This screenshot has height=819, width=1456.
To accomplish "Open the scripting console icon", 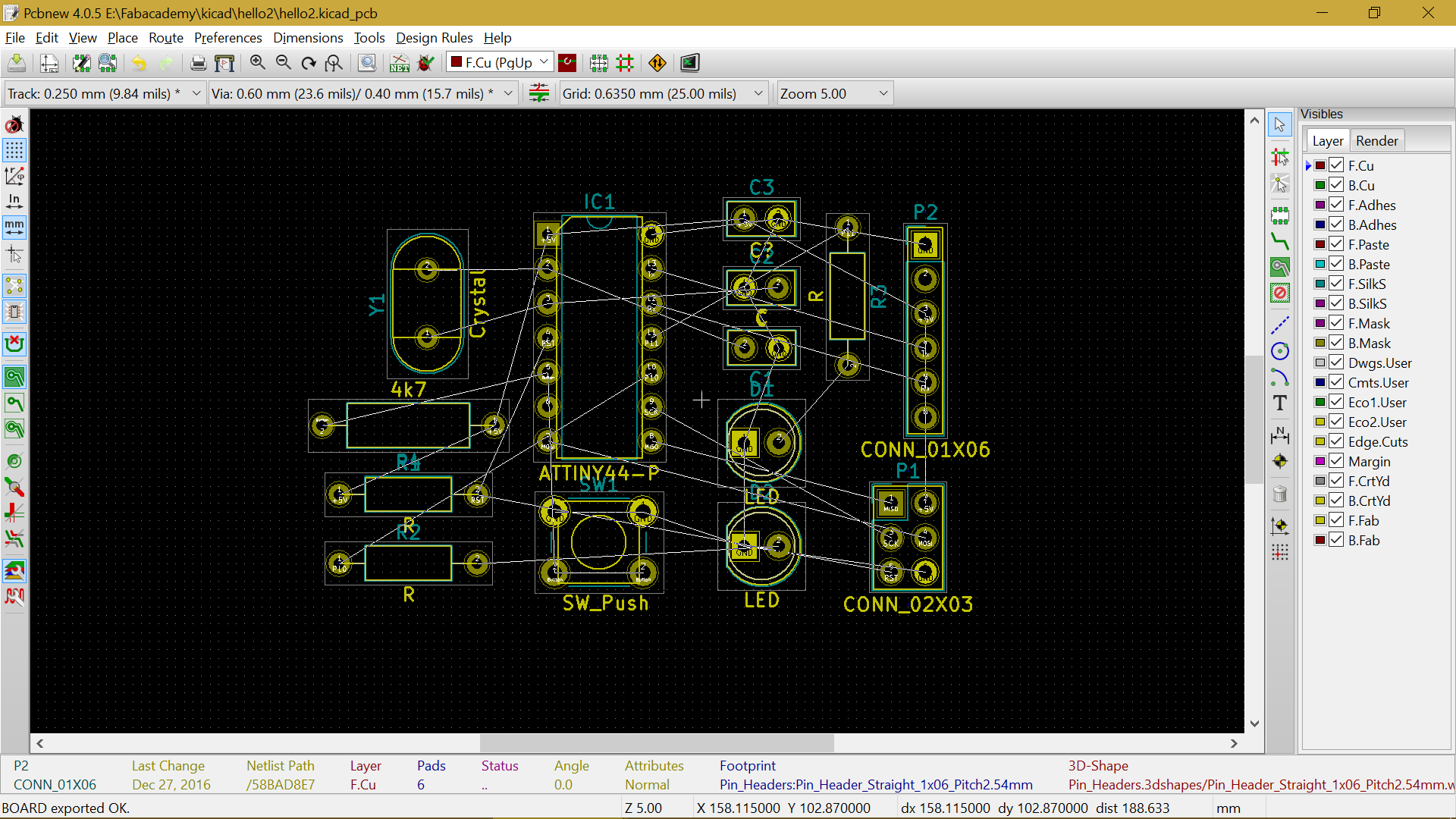I will click(x=690, y=63).
